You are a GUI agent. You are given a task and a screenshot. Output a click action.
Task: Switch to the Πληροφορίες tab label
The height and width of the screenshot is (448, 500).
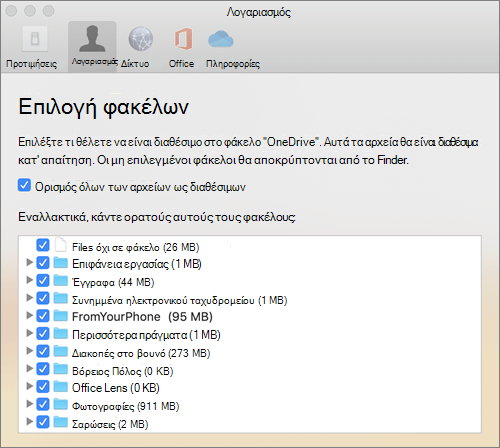pyautogui.click(x=233, y=64)
